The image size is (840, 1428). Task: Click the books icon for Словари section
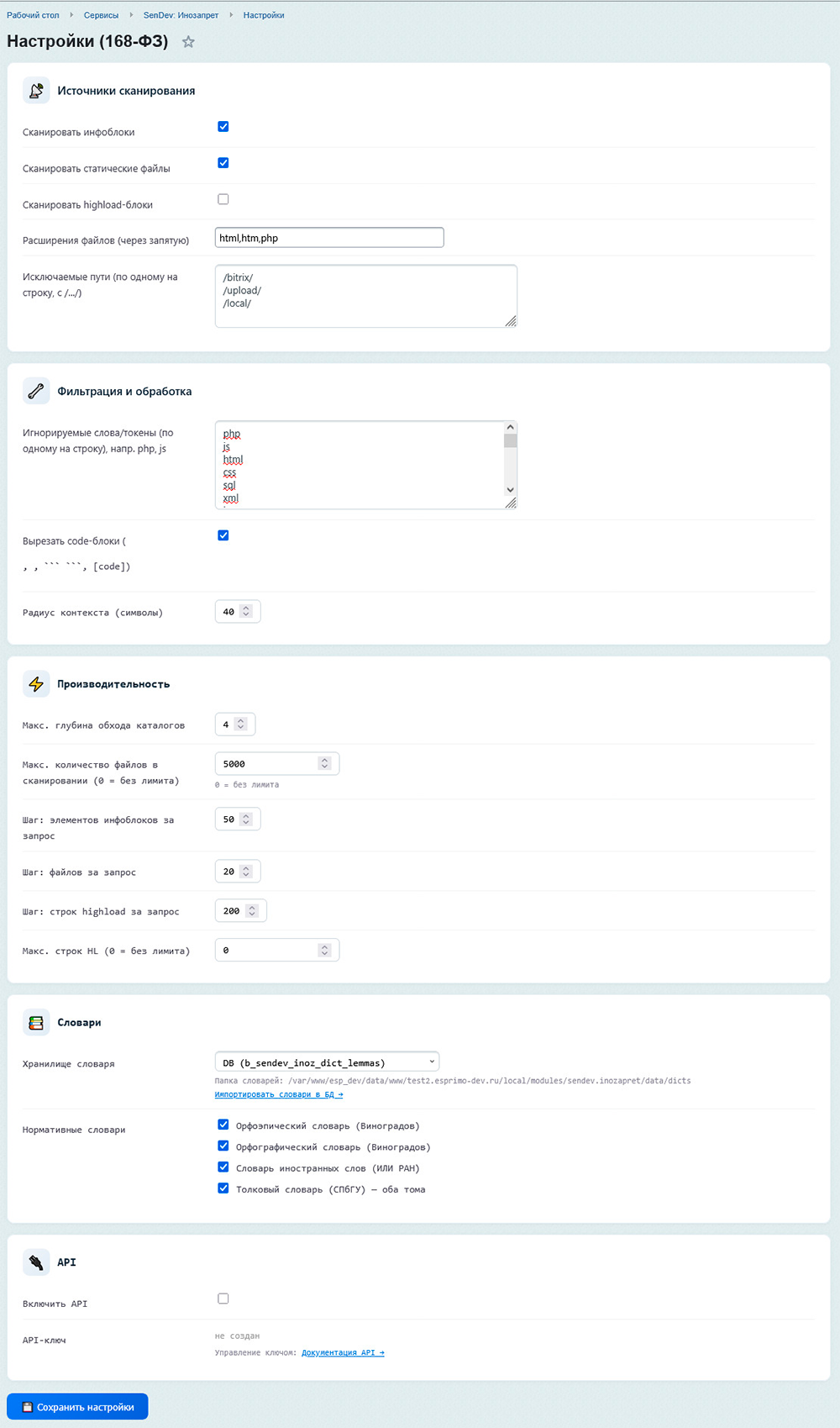click(x=36, y=1023)
